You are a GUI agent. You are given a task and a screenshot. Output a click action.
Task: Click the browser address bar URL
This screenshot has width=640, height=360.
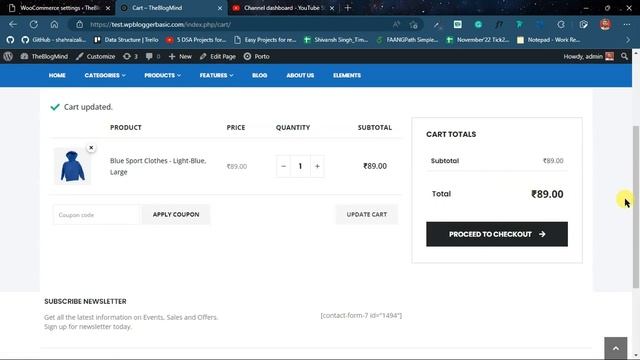pyautogui.click(x=160, y=24)
